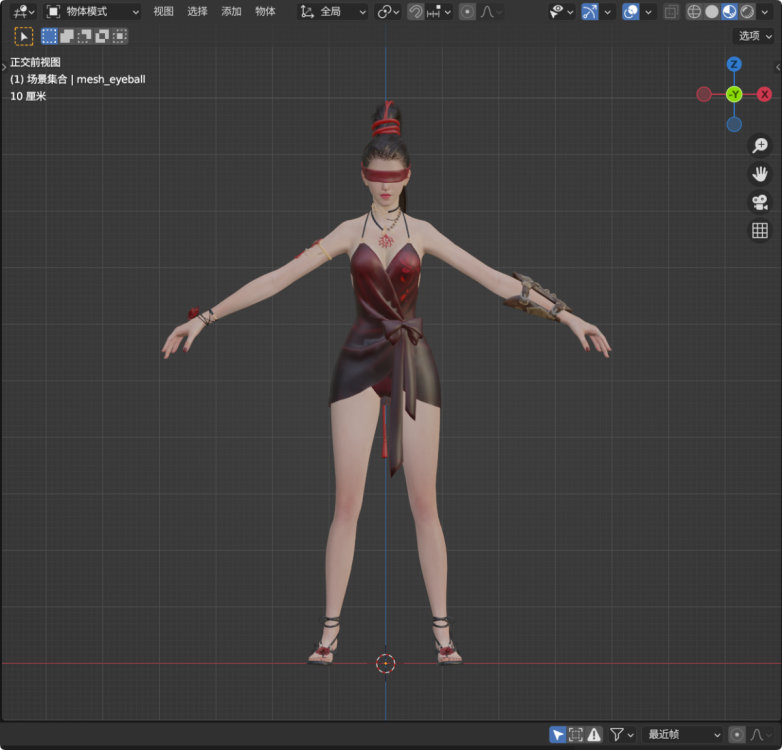
Task: Open the 物体模式 mode dropdown
Action: 93,12
